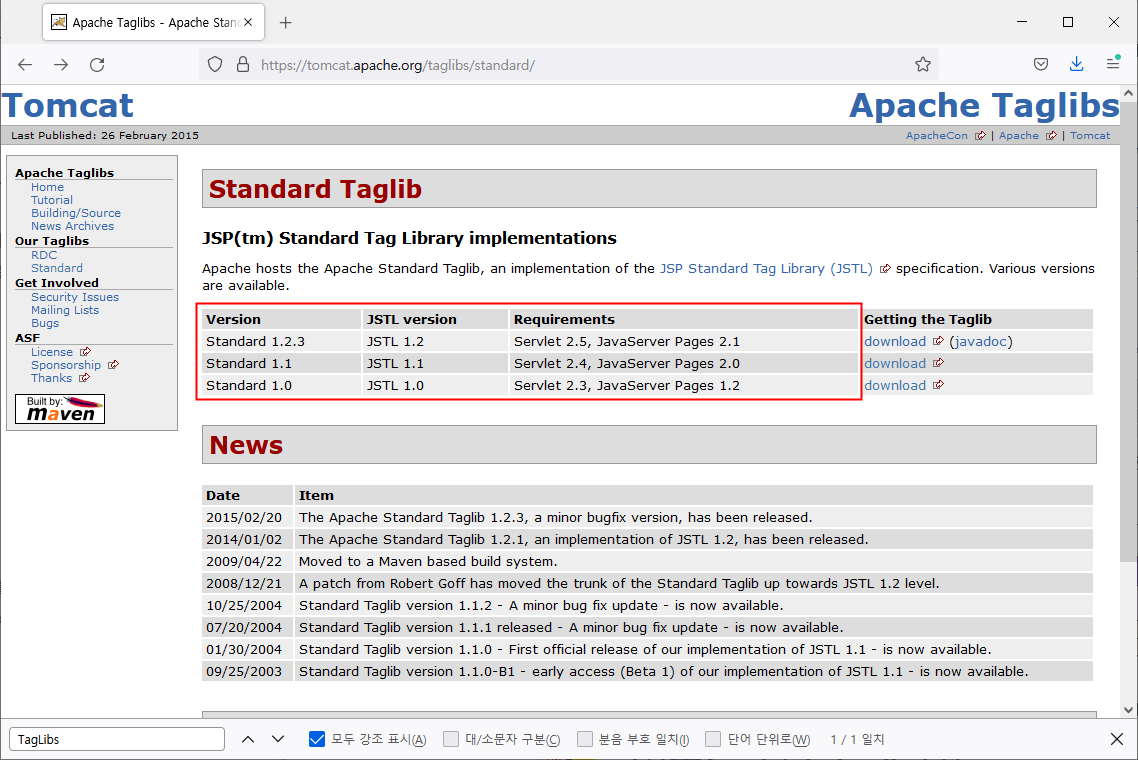Select the Apache Taglibs tab
Image resolution: width=1138 pixels, height=760 pixels.
point(153,23)
